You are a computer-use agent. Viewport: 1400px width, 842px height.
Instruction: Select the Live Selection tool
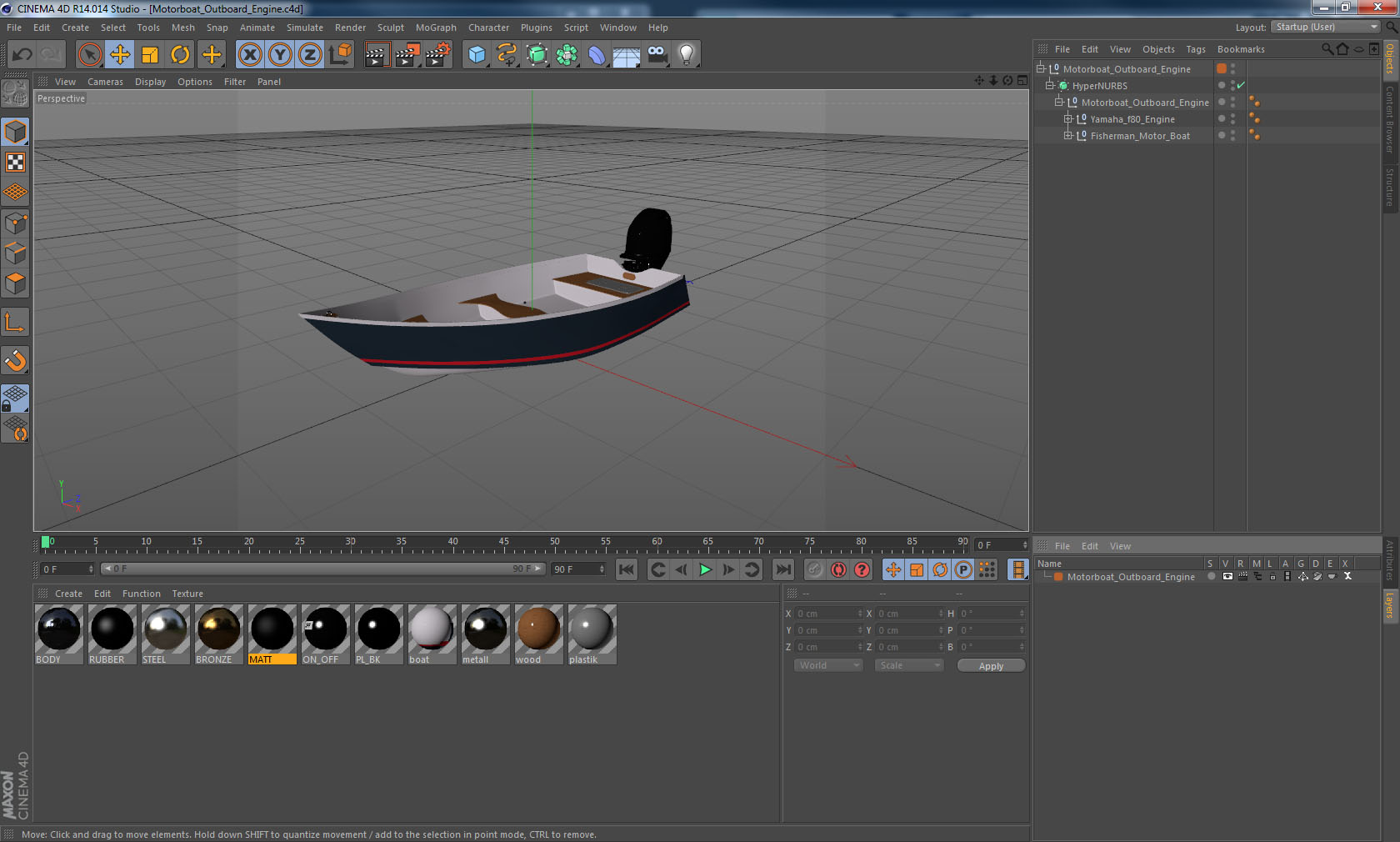[90, 55]
